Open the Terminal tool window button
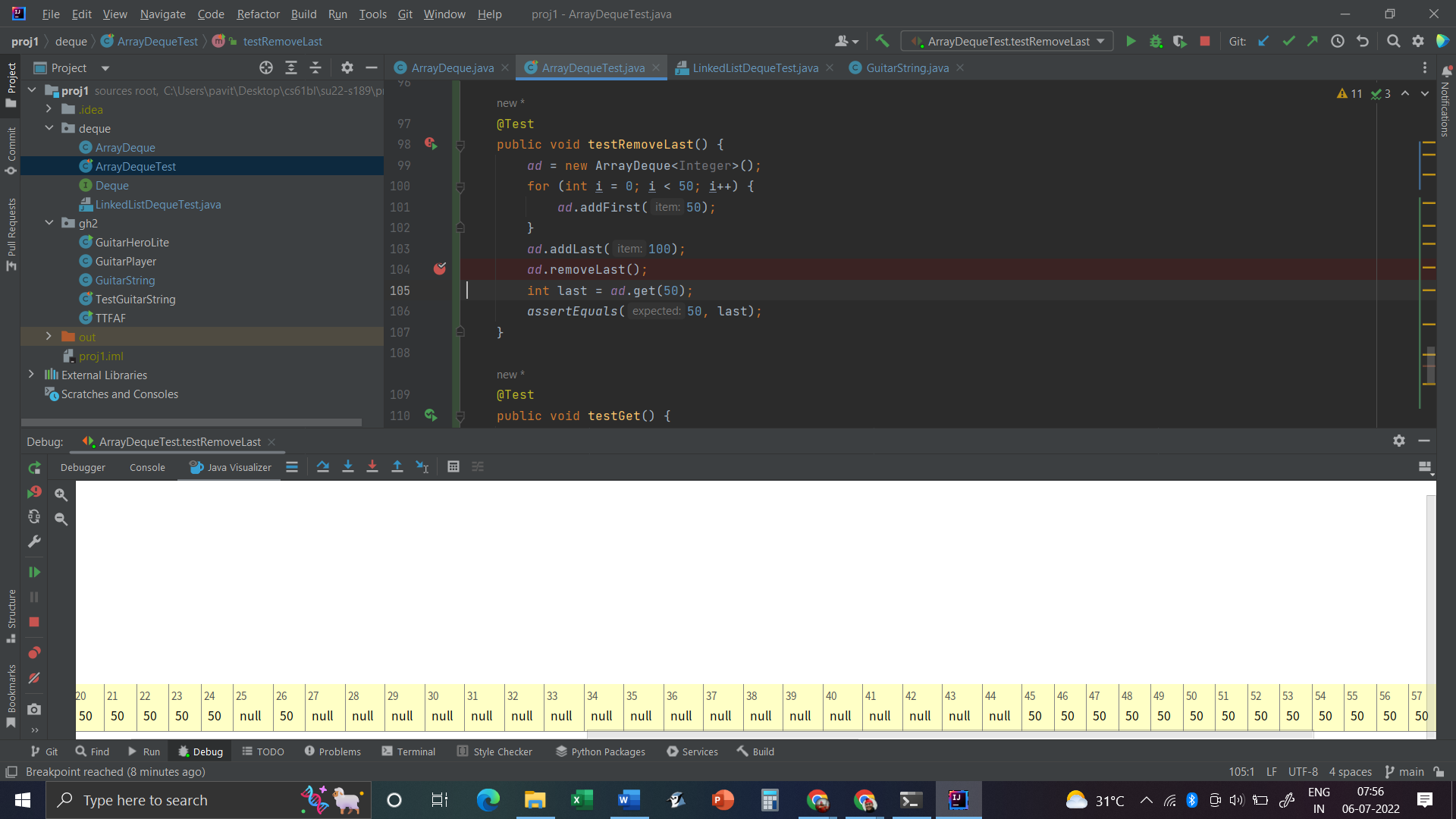 coord(409,752)
